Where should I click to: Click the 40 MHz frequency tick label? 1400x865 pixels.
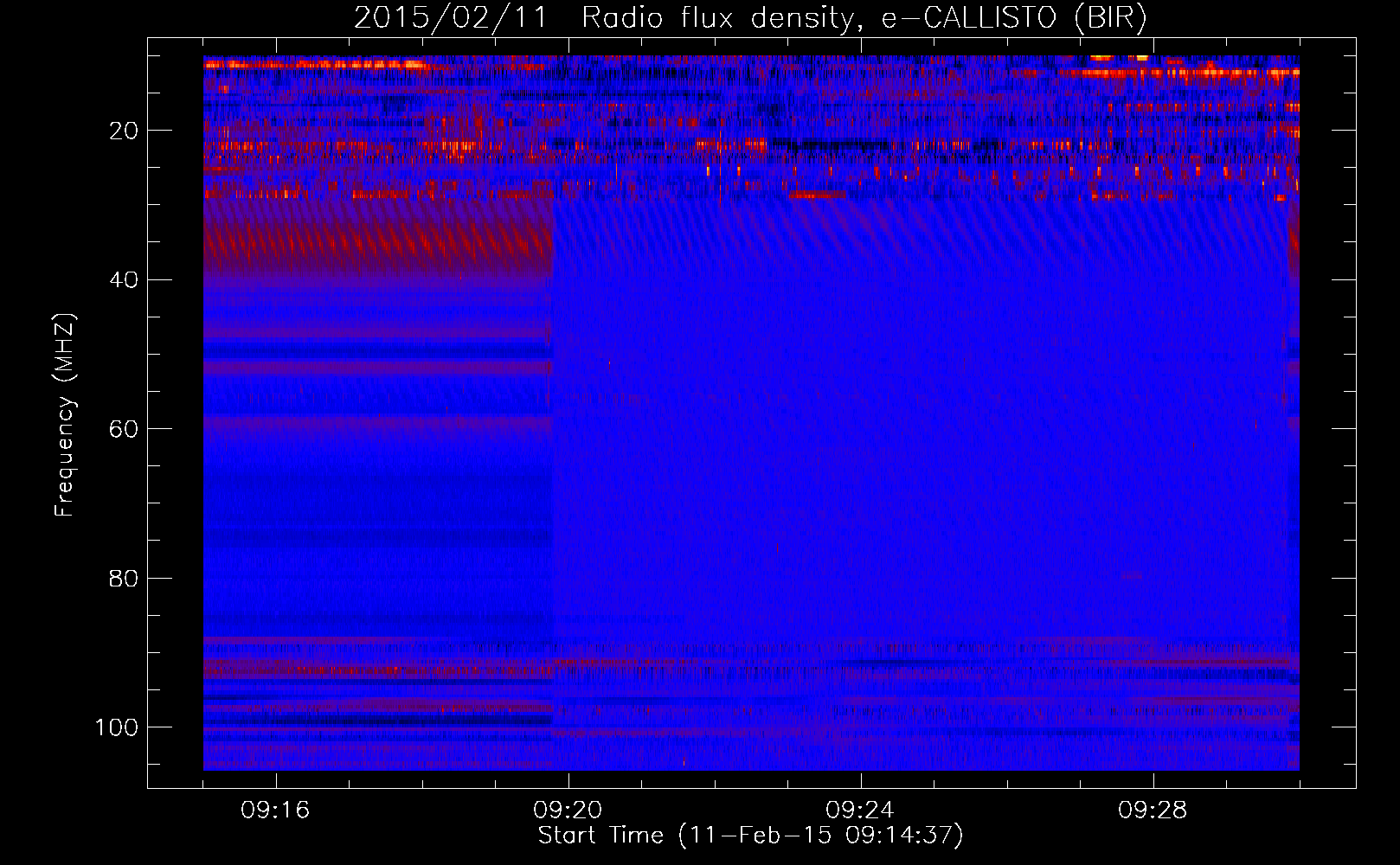(x=124, y=280)
